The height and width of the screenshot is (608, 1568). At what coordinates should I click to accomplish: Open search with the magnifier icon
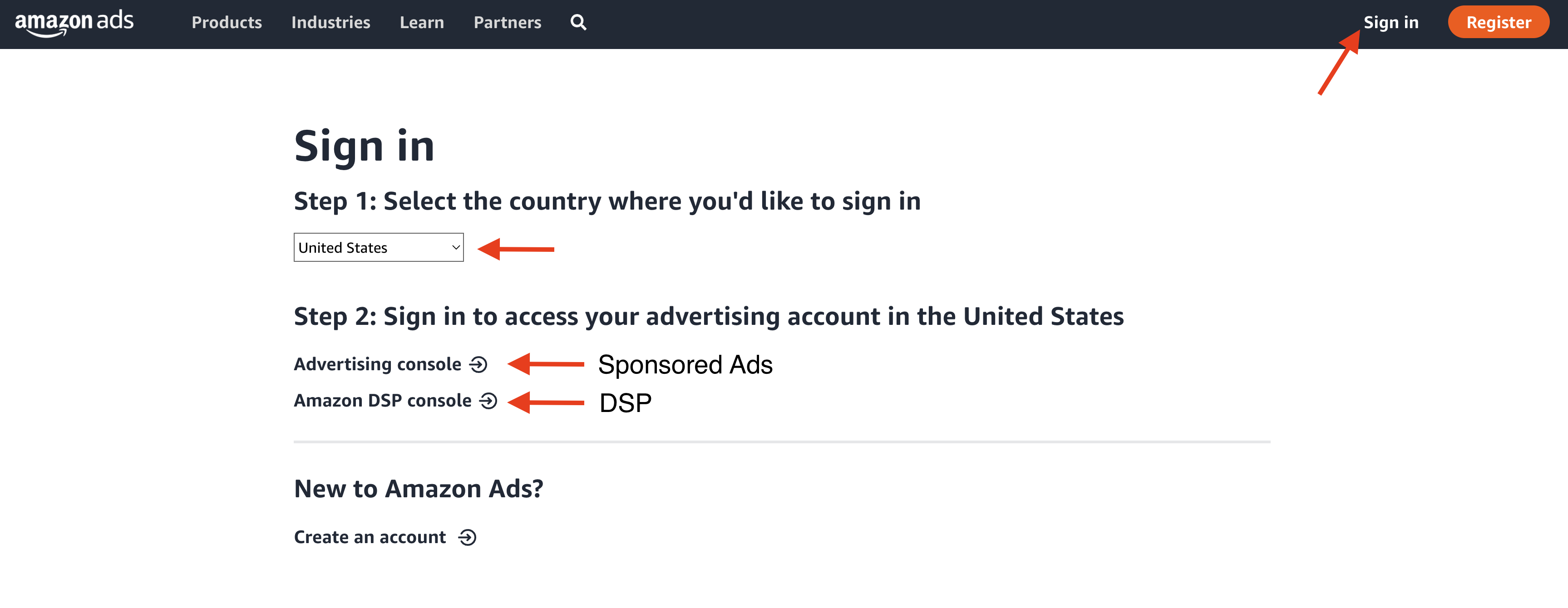click(x=578, y=23)
